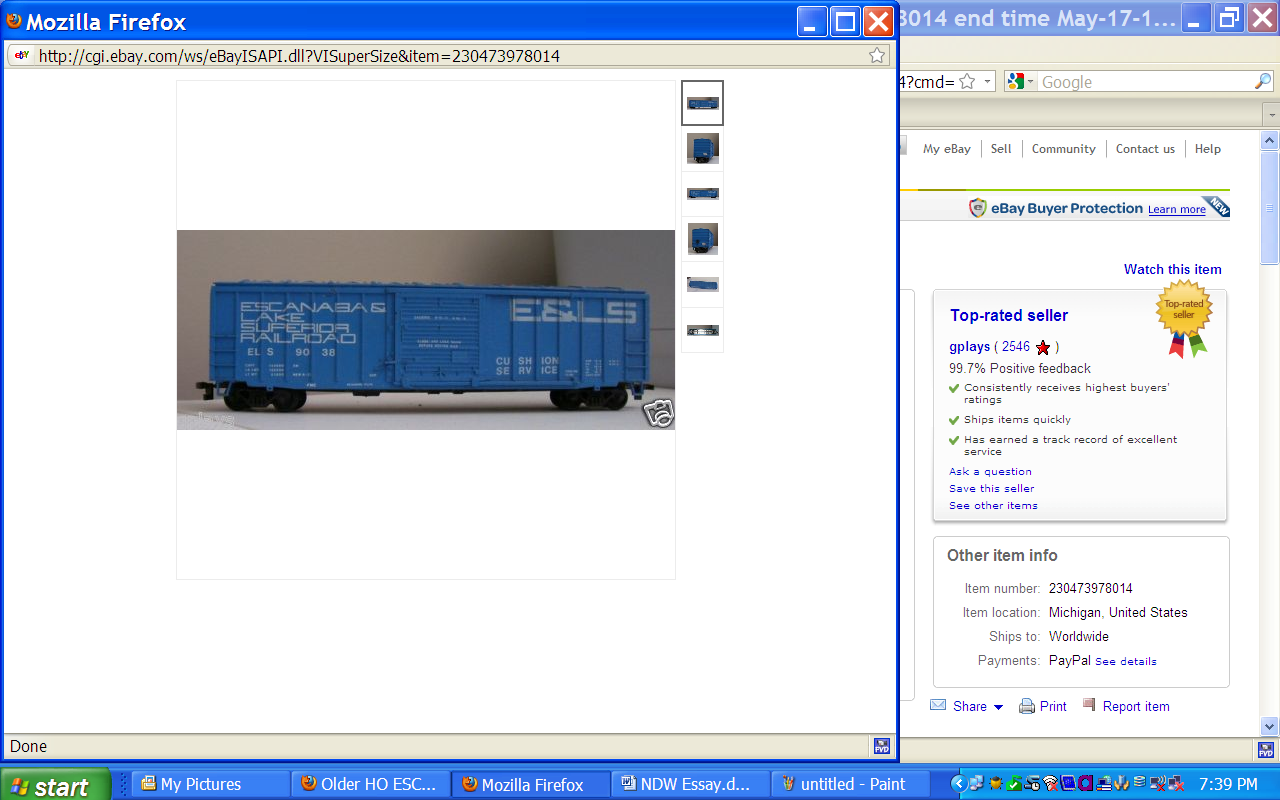This screenshot has width=1280, height=800.
Task: Click the Mozilla Firefox taskbar button
Action: point(530,784)
